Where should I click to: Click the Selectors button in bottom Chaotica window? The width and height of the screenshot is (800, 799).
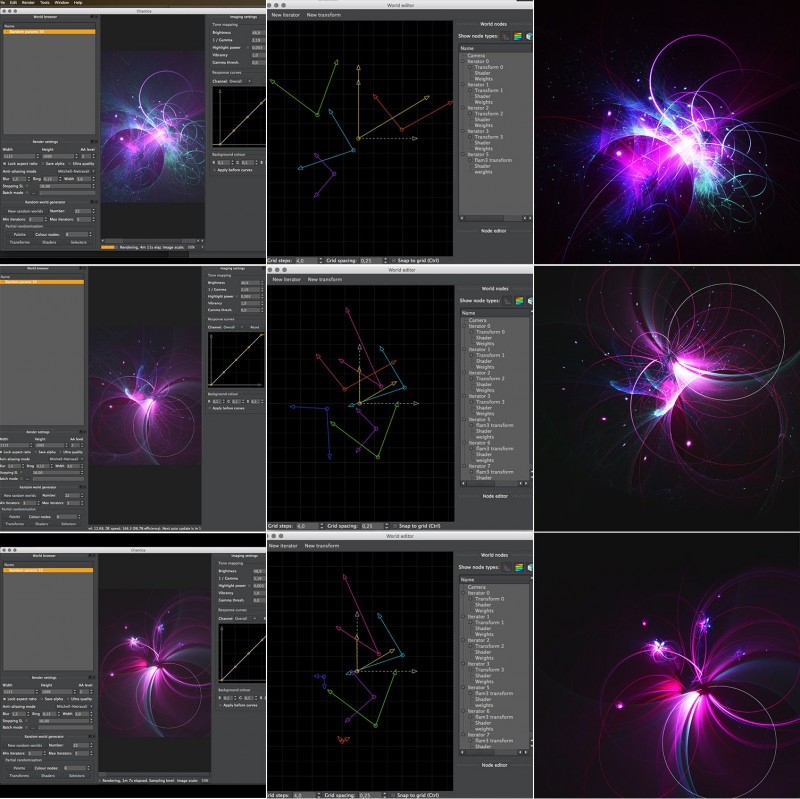(77, 776)
